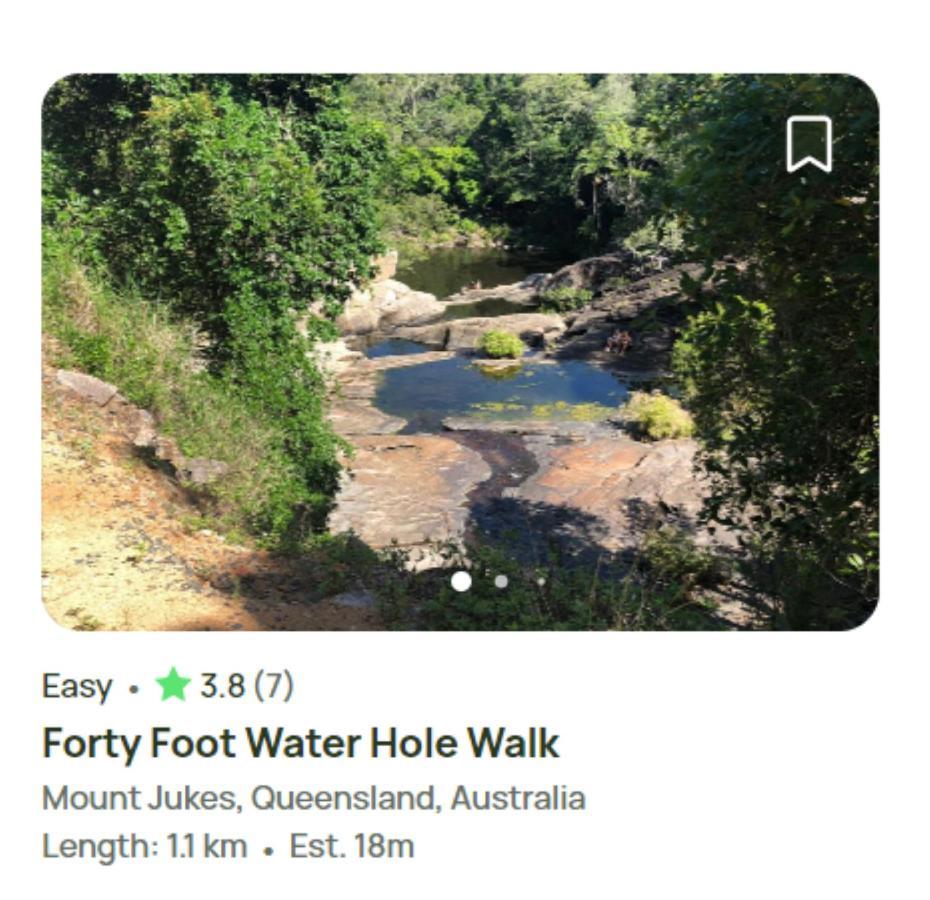Image resolution: width=930 pixels, height=900 pixels.
Task: Select the first carousel dot indicator
Action: pyautogui.click(x=461, y=581)
